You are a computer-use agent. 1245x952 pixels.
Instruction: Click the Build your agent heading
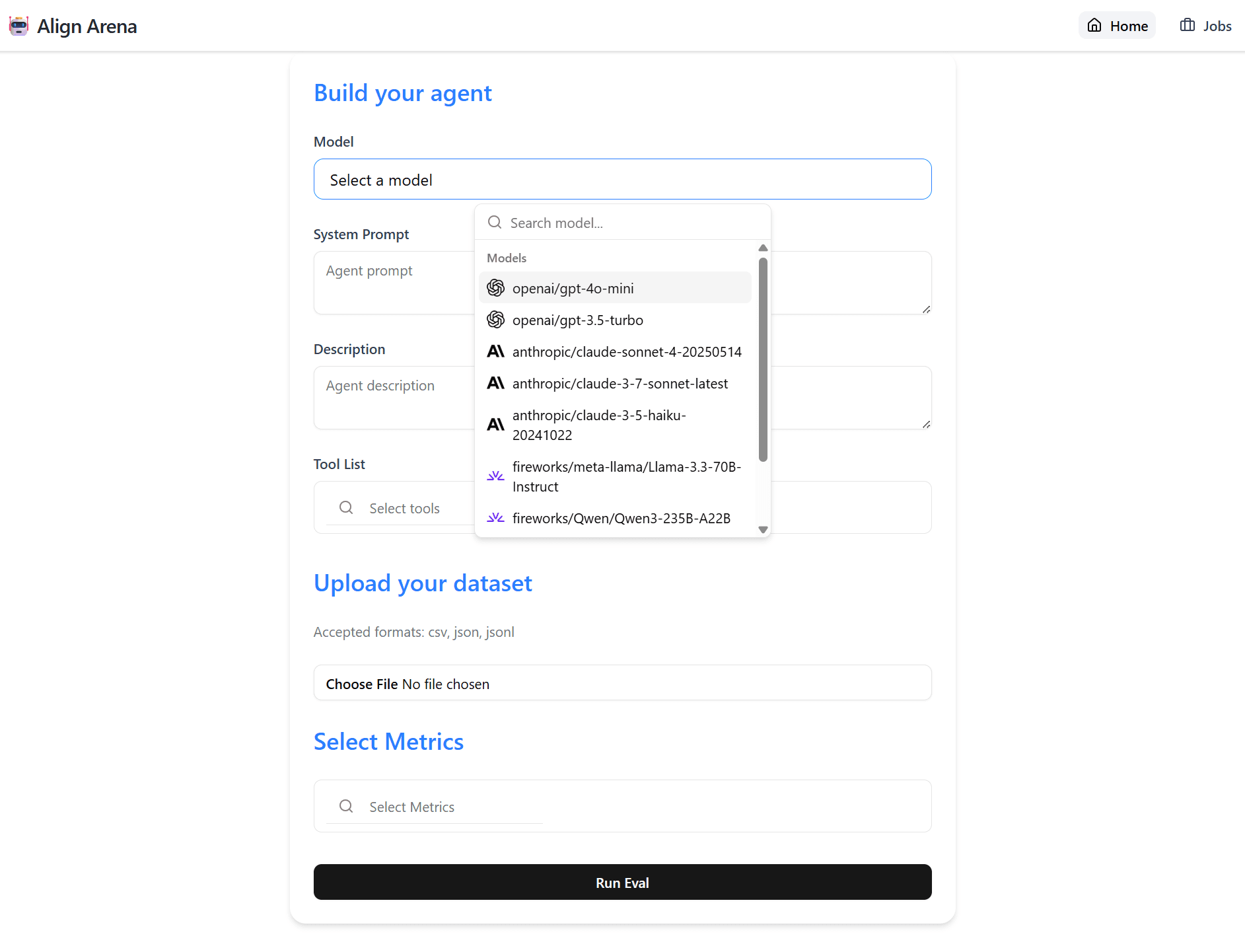click(403, 93)
